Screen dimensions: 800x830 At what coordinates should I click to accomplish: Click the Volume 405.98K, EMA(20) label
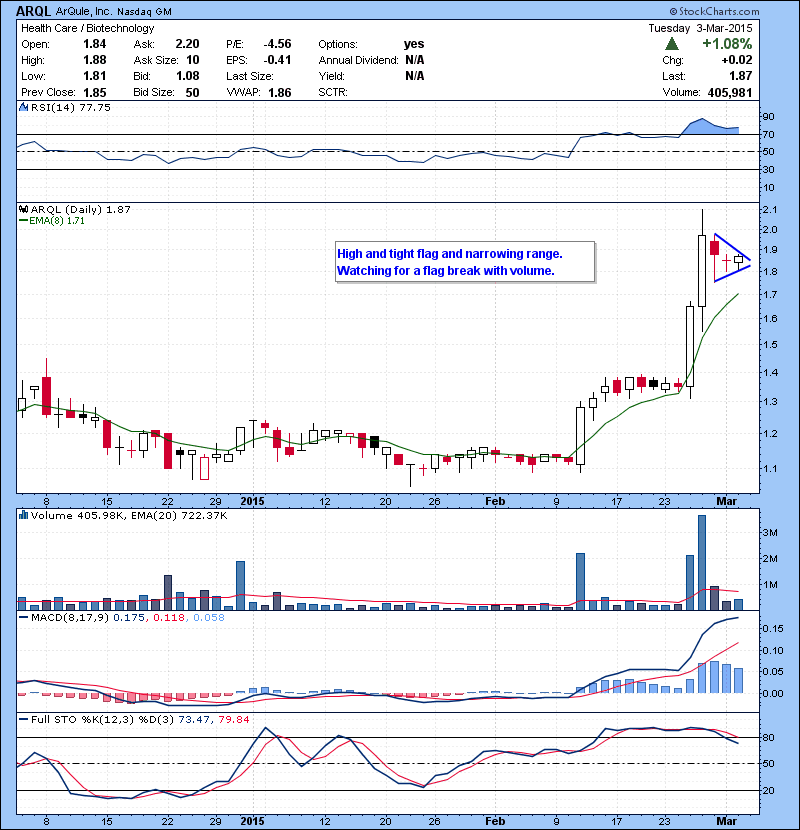click(129, 515)
